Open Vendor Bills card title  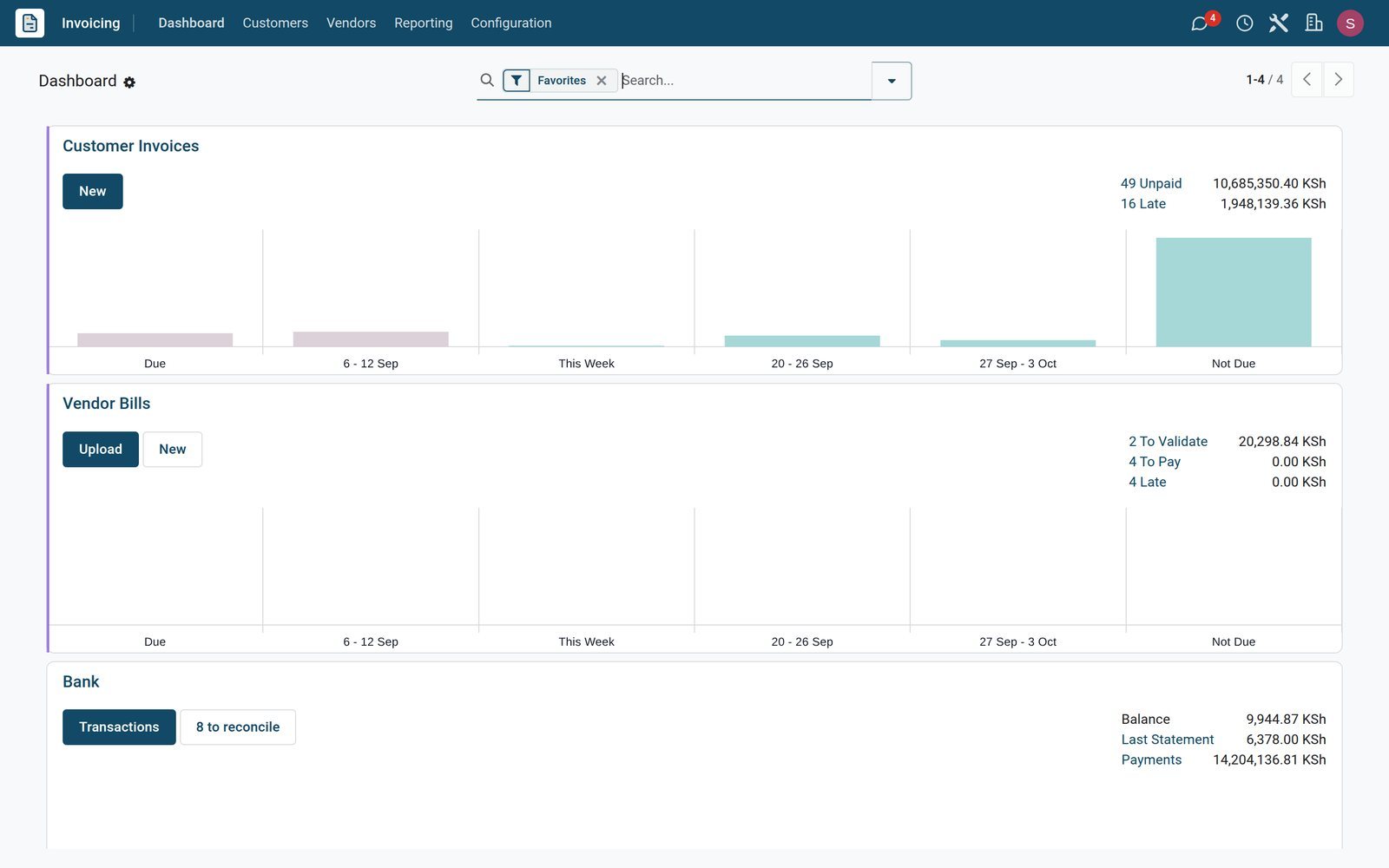point(107,404)
